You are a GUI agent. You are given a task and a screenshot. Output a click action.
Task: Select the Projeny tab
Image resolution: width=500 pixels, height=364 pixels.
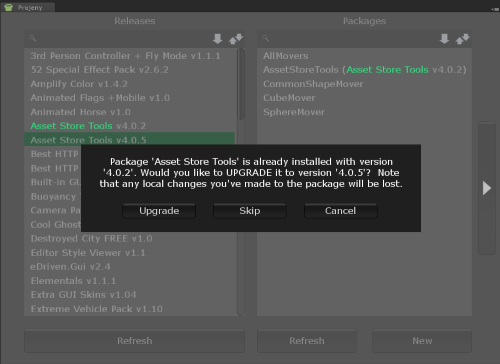[28, 7]
